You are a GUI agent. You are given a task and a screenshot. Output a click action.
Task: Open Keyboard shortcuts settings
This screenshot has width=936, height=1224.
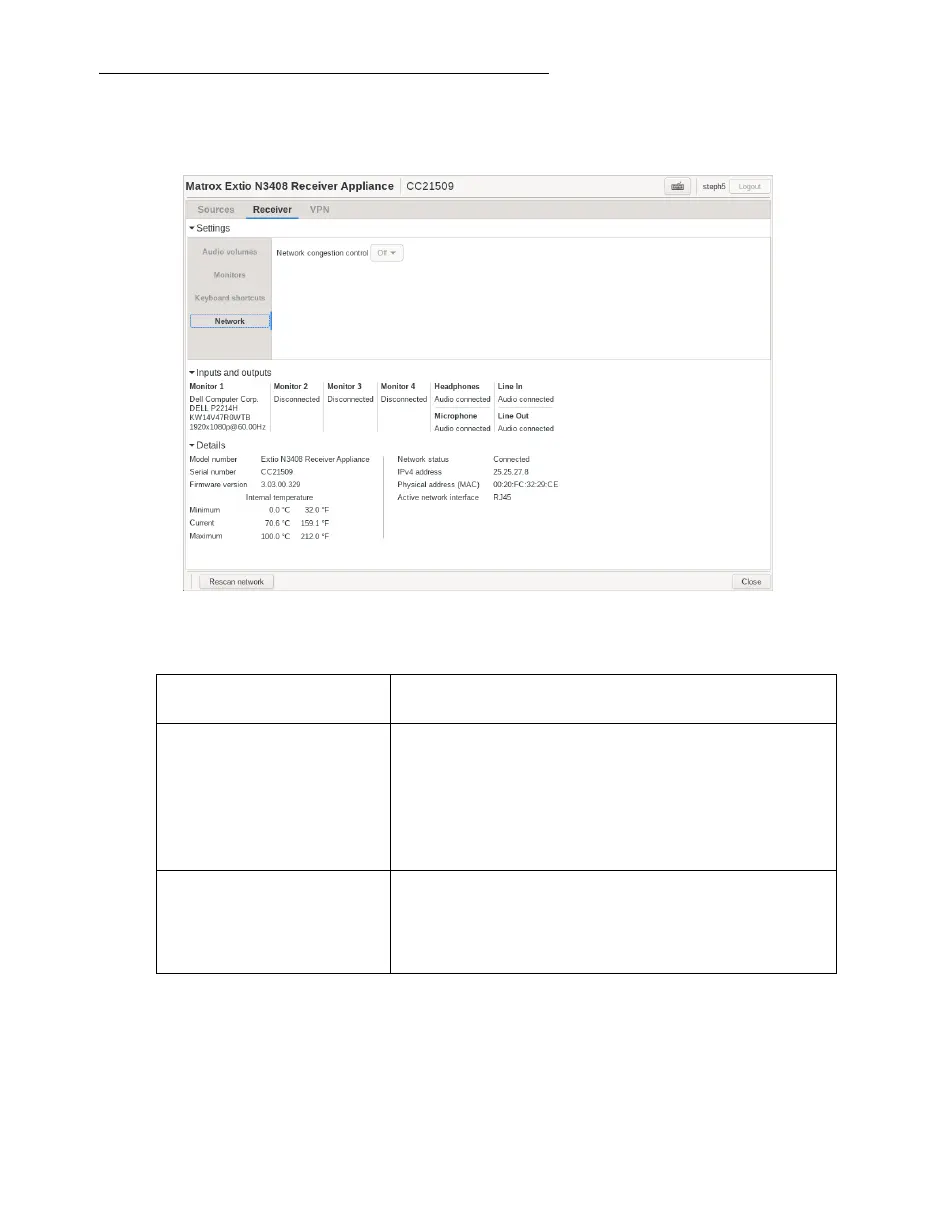(x=230, y=298)
